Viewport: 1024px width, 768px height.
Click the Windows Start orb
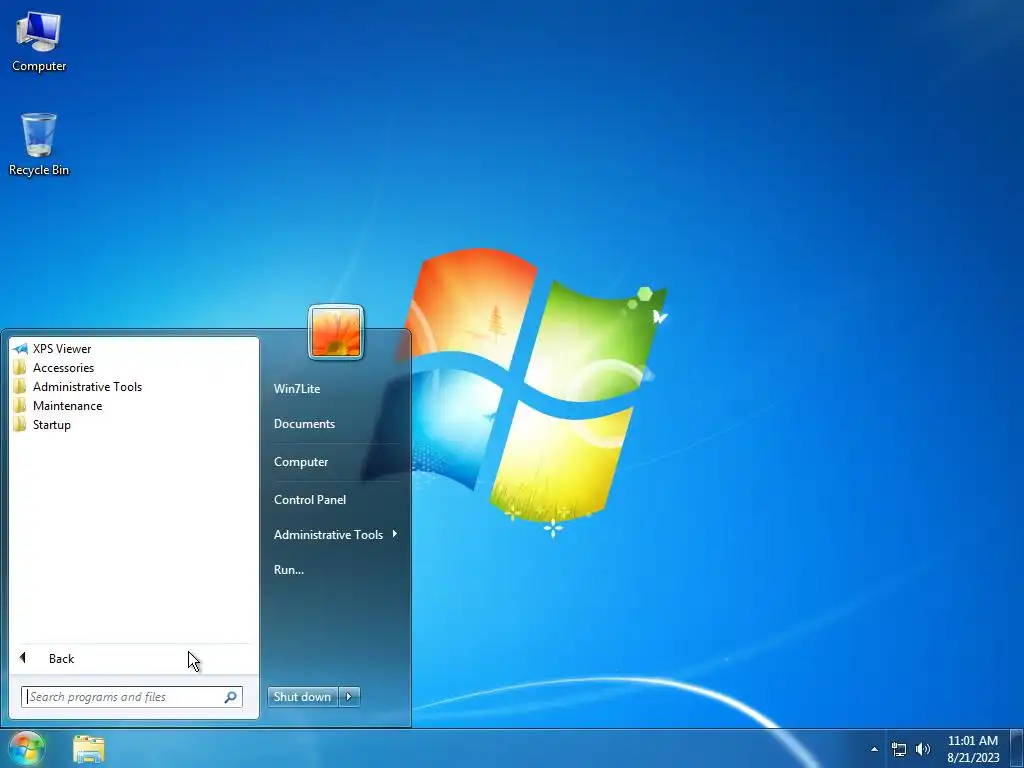26,748
